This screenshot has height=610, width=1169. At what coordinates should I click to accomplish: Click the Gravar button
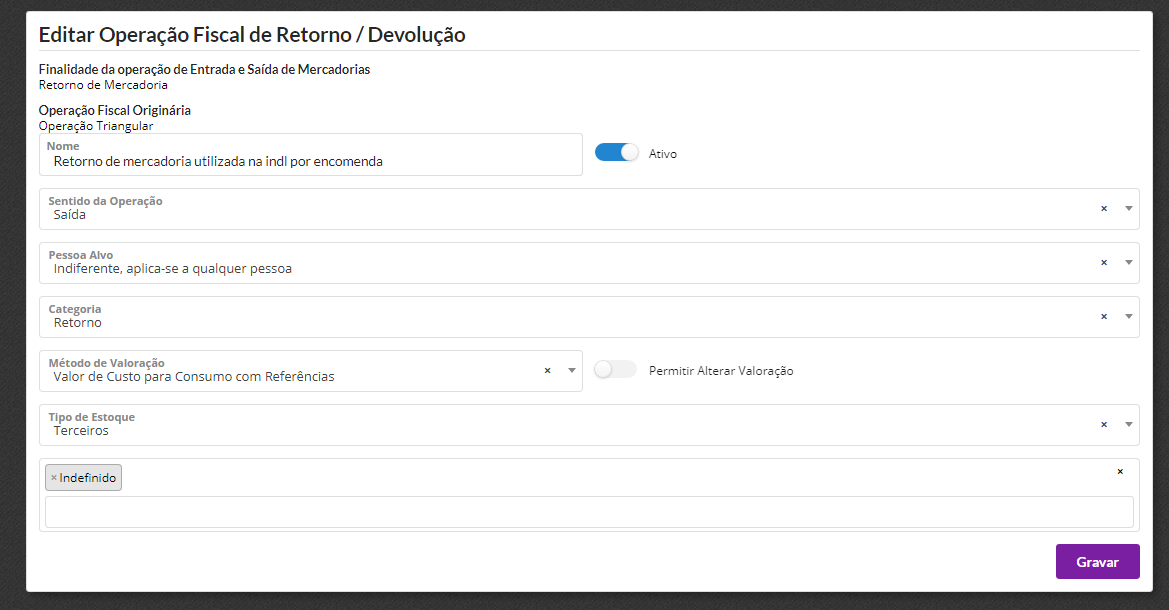(x=1097, y=562)
